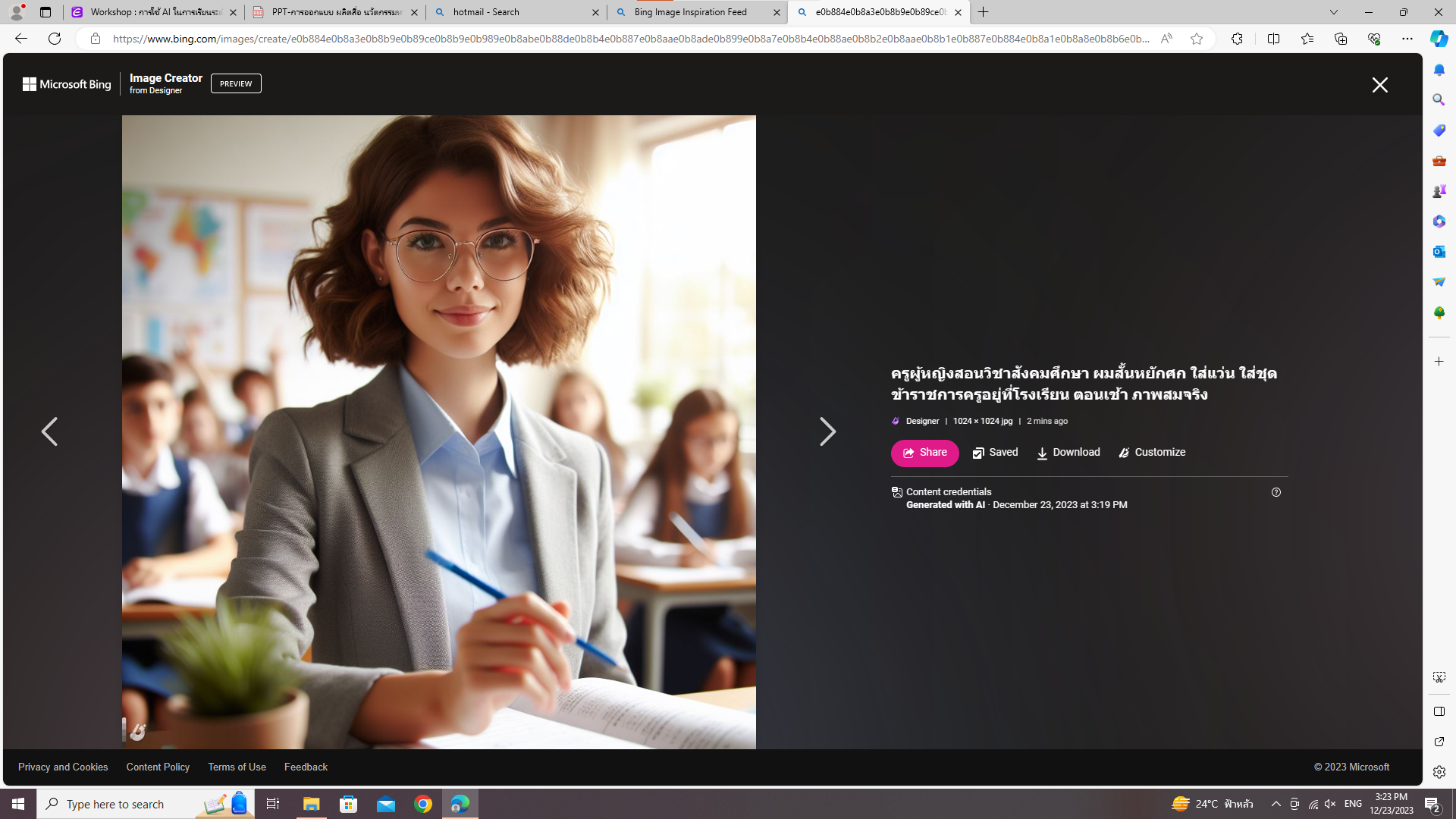The width and height of the screenshot is (1456, 819).
Task: Click the browser address bar URL
Action: (629, 39)
